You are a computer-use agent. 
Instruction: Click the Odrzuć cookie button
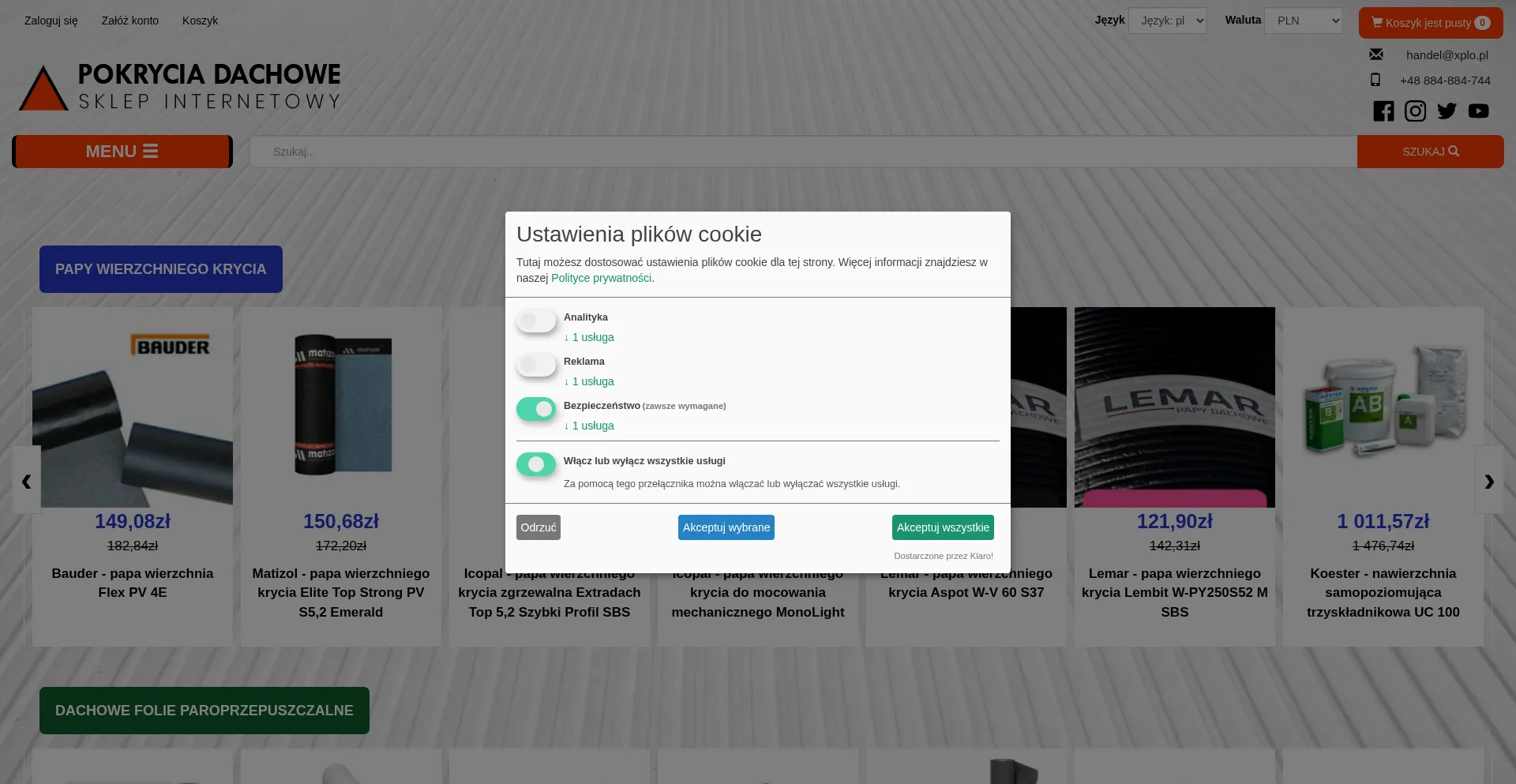[538, 527]
